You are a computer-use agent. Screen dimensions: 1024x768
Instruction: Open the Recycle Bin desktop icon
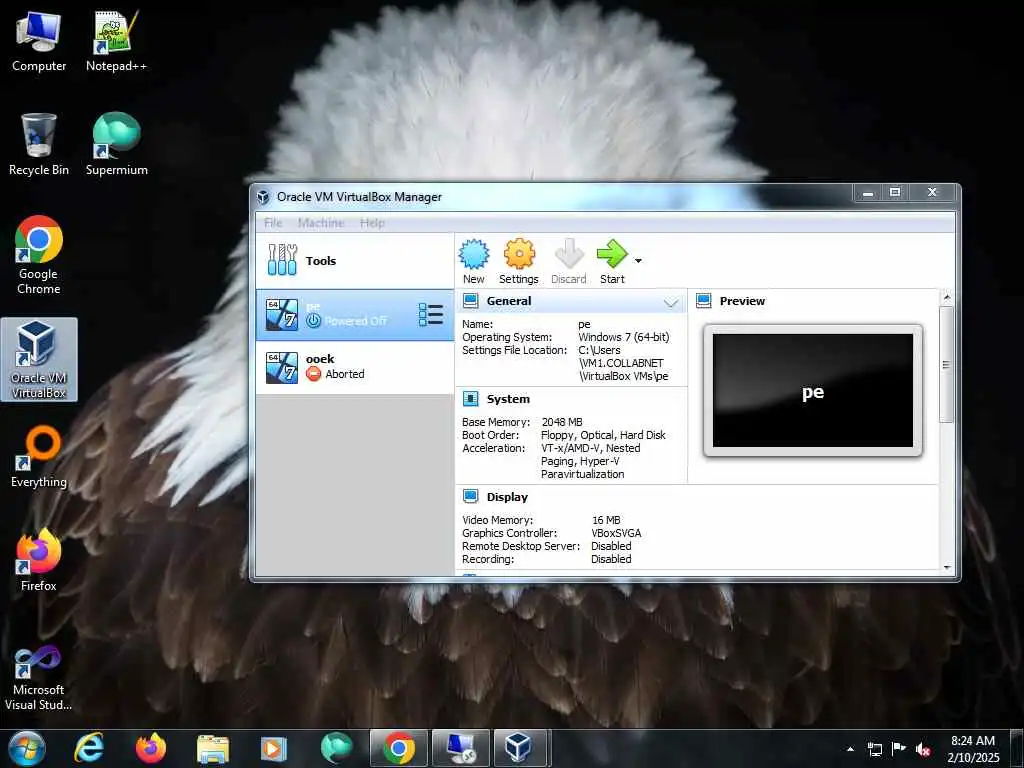(39, 145)
